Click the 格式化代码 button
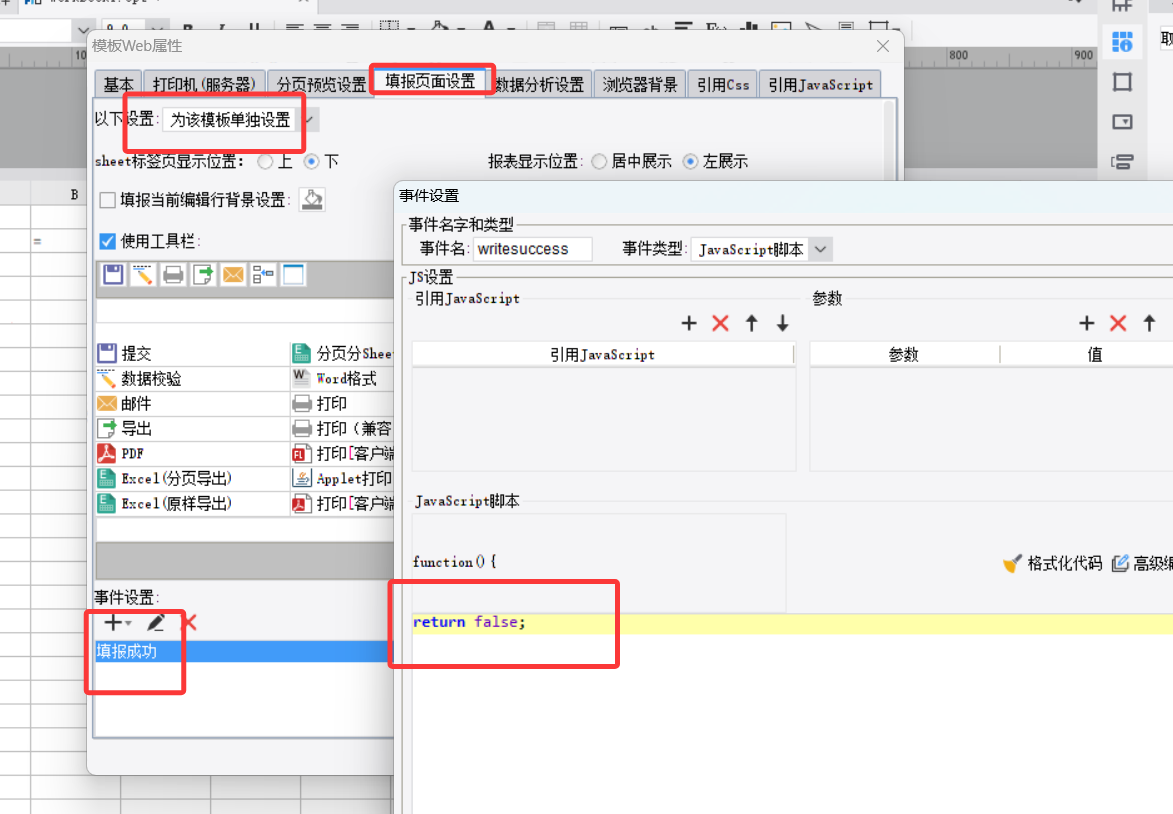 [1053, 563]
